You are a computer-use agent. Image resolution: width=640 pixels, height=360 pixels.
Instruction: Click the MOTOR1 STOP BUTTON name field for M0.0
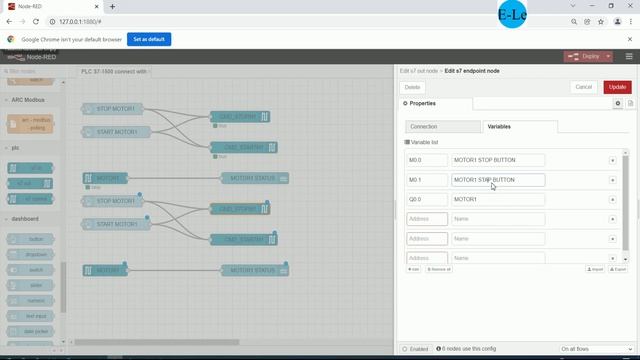(498, 160)
